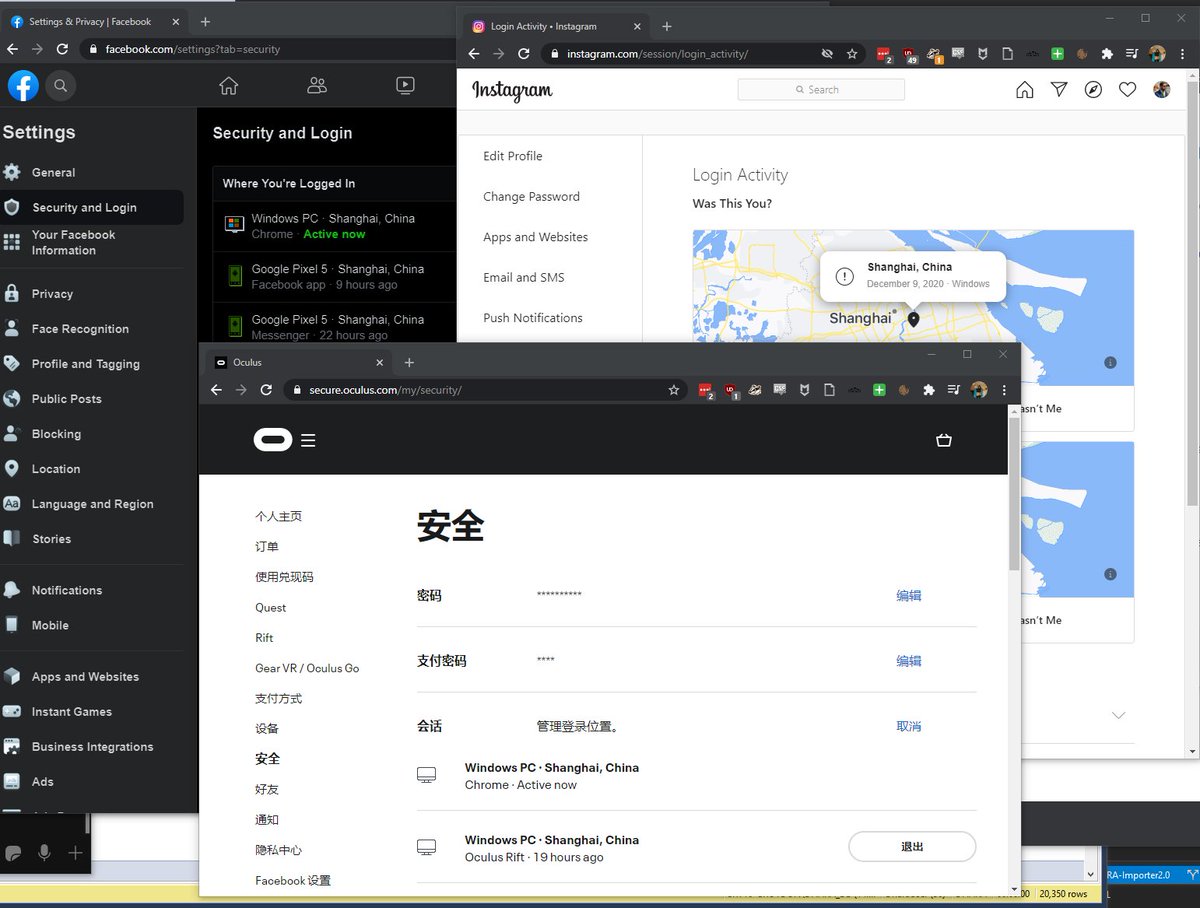This screenshot has width=1200, height=908.
Task: Click 编辑 link for 支付密码 row
Action: 909,661
